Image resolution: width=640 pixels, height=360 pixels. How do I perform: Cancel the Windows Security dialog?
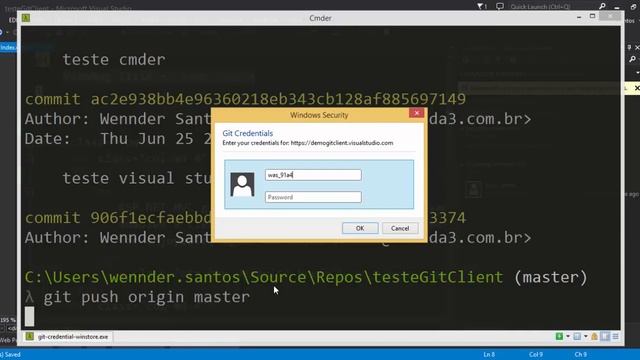tap(400, 228)
